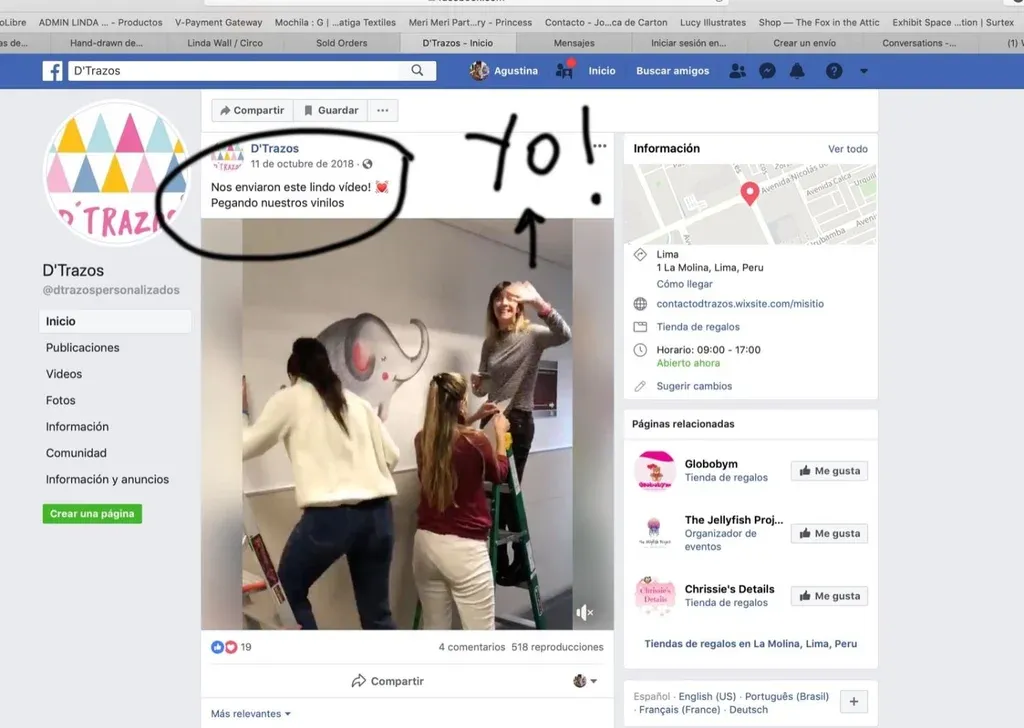Like Chrissie's Details page
The image size is (1024, 728).
(829, 596)
